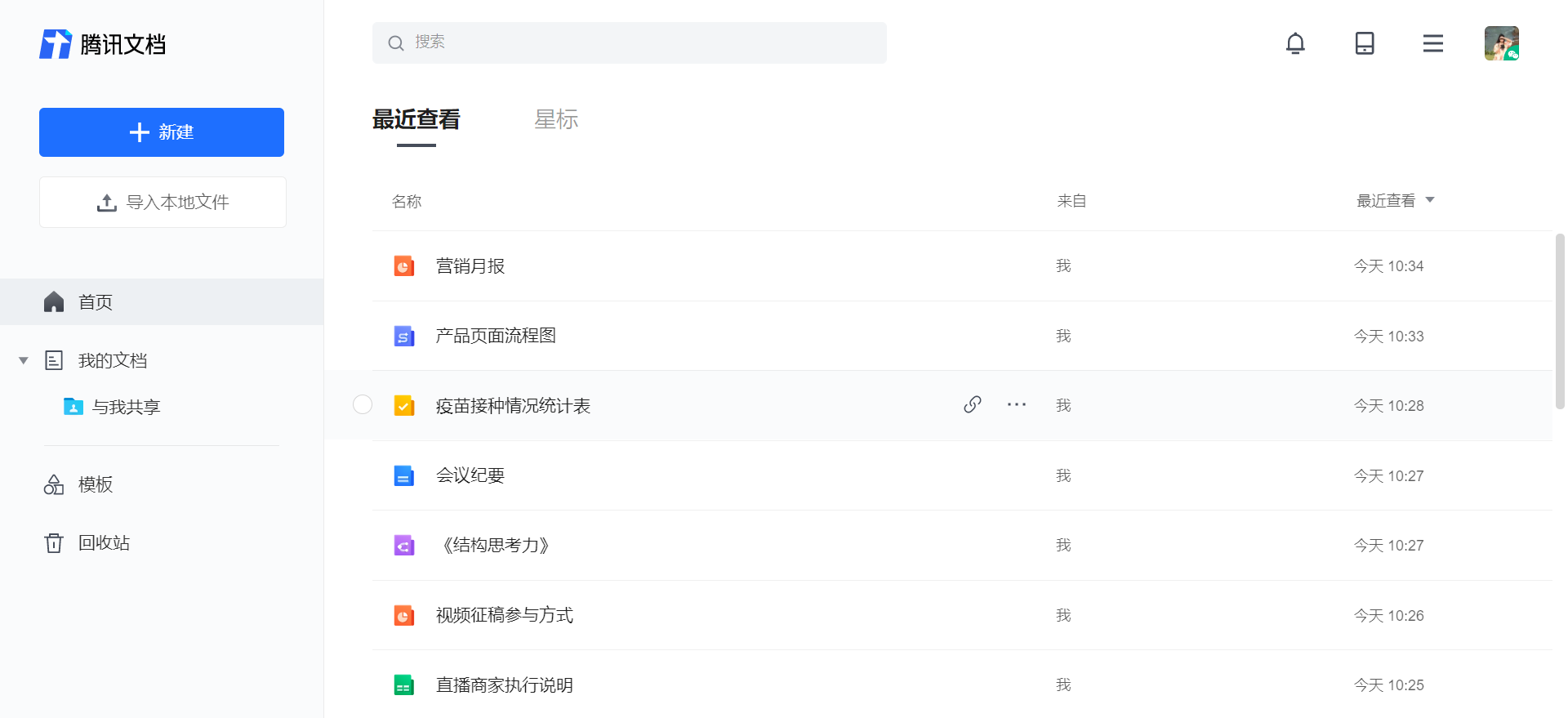Click the 营销月报 presentation file icon
The image size is (1568, 718).
coord(404,266)
